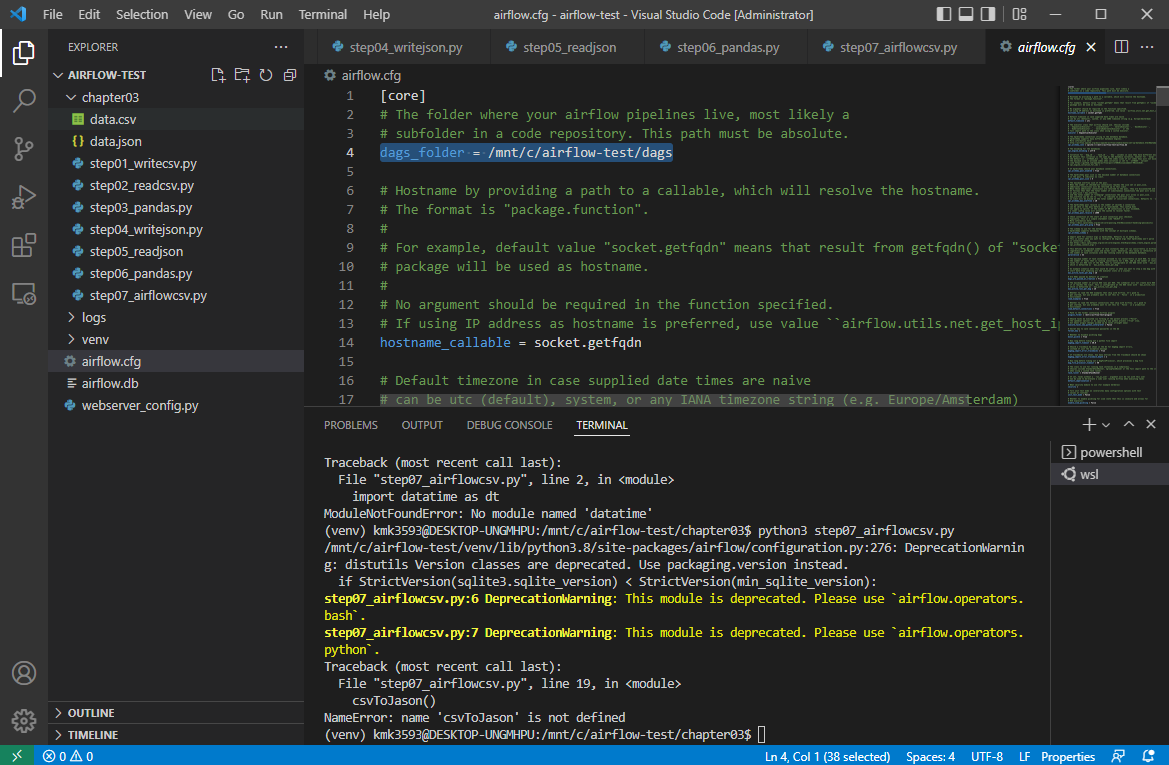This screenshot has height=765, width=1169.
Task: Change indentation via Spaces: 4 in status bar
Action: pyautogui.click(x=930, y=756)
